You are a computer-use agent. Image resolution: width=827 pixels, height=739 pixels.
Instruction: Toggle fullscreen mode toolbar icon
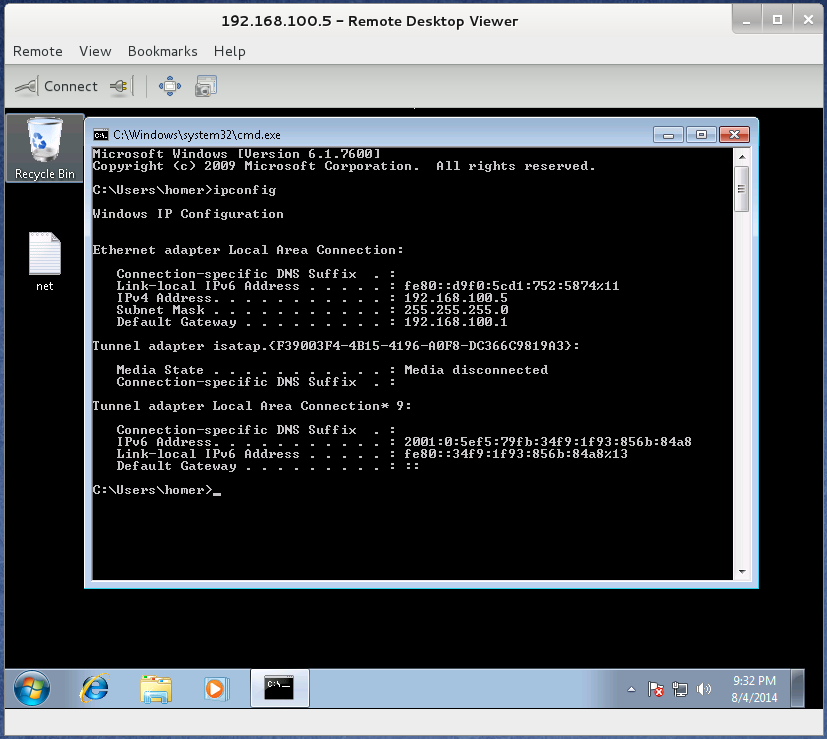click(x=170, y=86)
